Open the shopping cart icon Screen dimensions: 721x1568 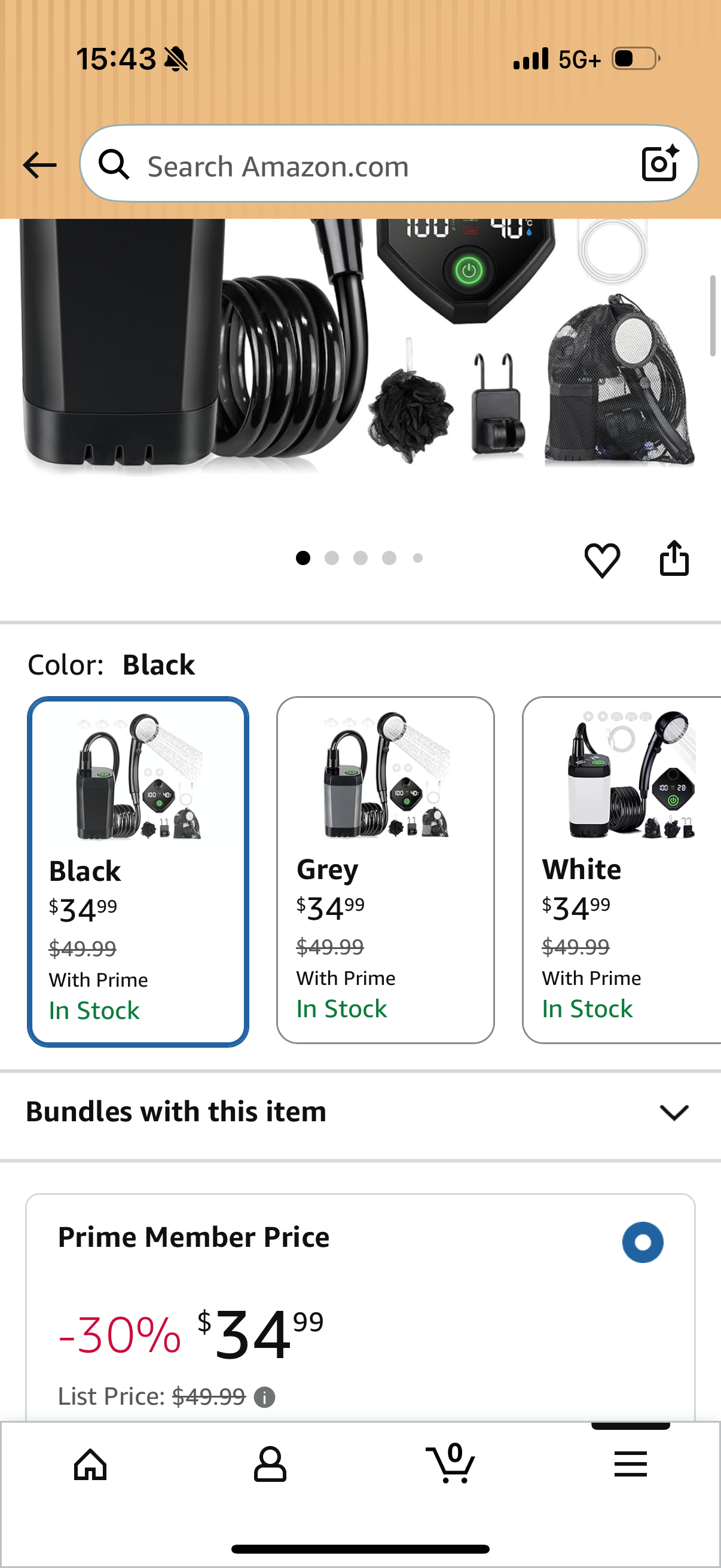[451, 1463]
